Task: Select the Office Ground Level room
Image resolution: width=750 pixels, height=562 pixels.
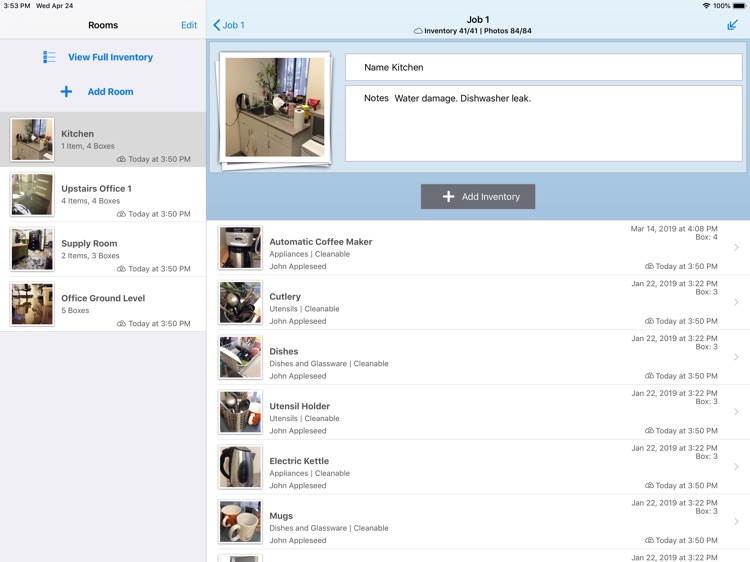Action: [x=103, y=304]
